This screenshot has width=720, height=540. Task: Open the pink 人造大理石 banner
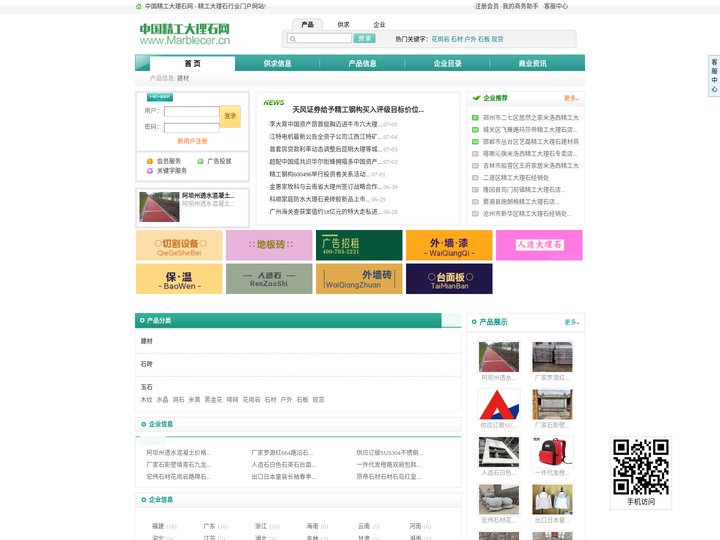pyautogui.click(x=539, y=245)
